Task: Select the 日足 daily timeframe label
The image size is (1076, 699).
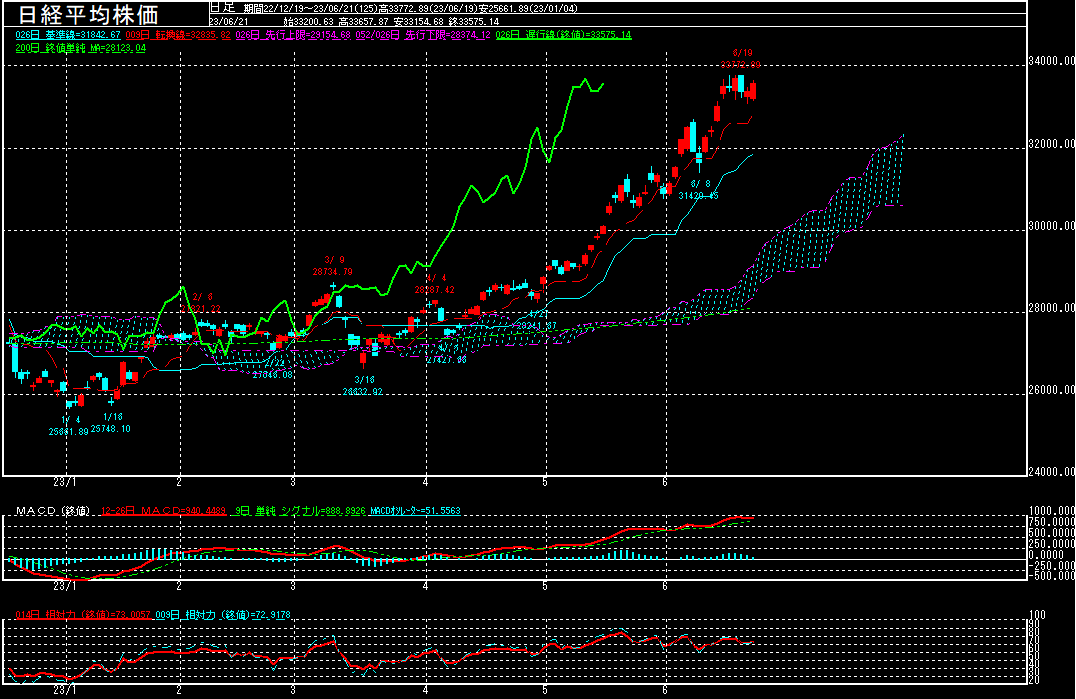Action: [x=222, y=8]
